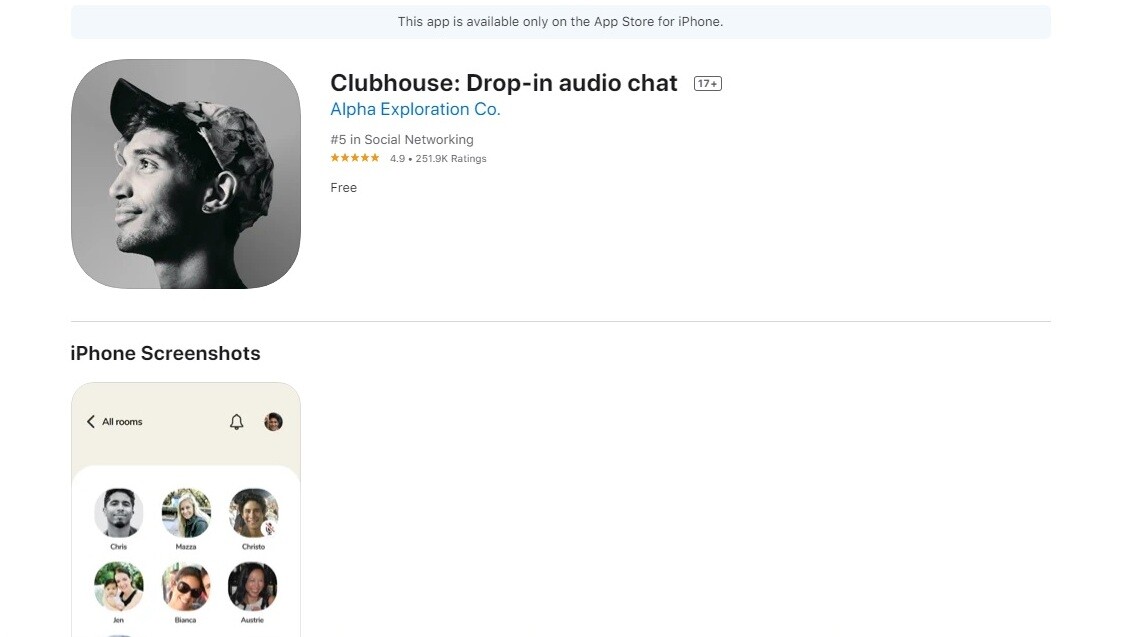Click Christo's avatar in the screenshot

(253, 513)
